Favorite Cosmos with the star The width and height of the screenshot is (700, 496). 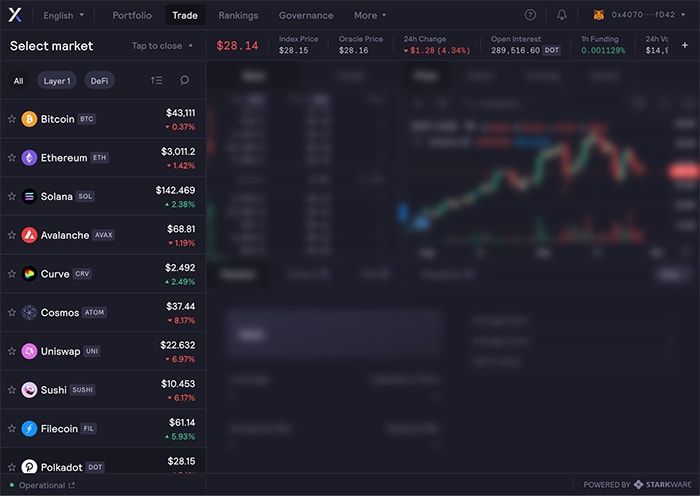[12, 313]
